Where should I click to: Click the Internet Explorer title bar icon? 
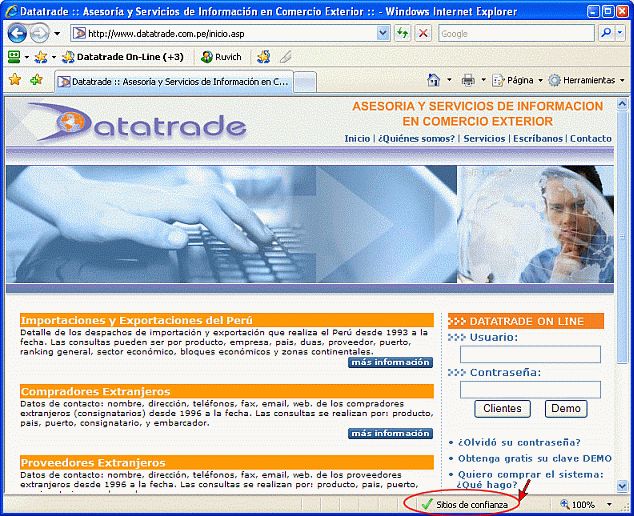[x=11, y=11]
